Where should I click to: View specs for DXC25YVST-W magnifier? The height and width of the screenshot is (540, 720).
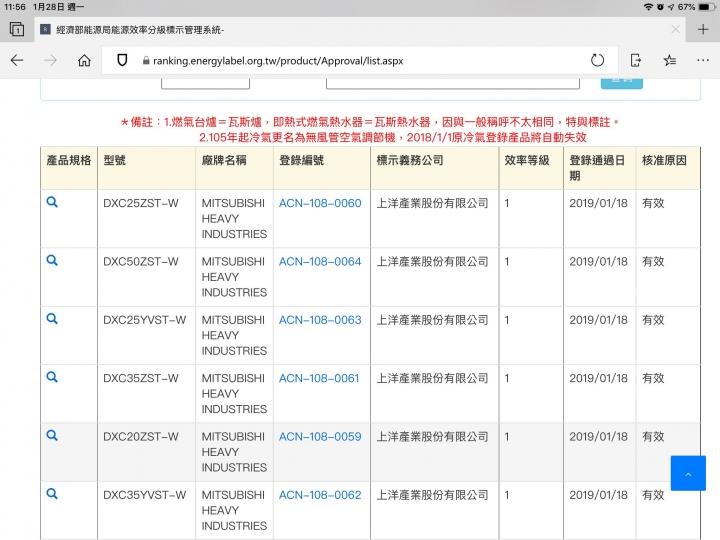[52, 319]
